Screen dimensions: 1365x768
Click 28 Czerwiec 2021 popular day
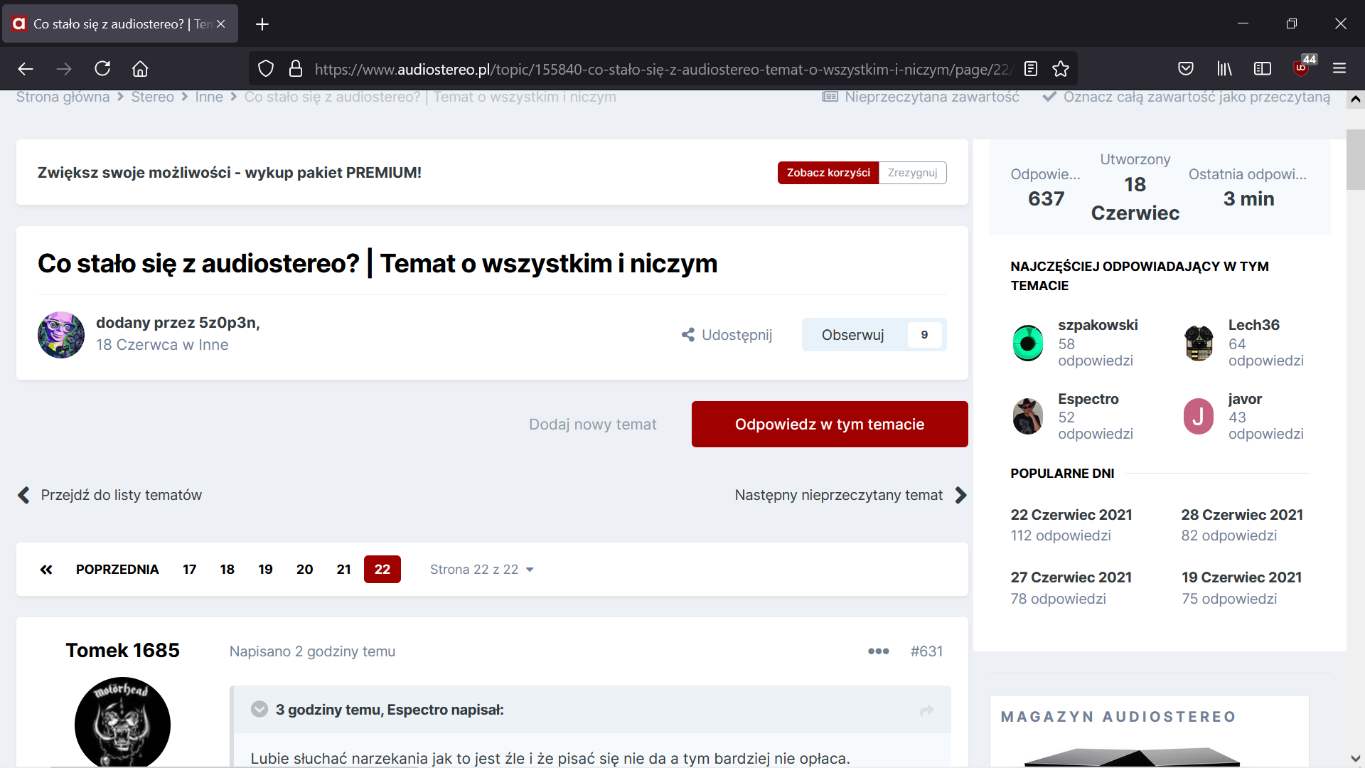(1242, 515)
